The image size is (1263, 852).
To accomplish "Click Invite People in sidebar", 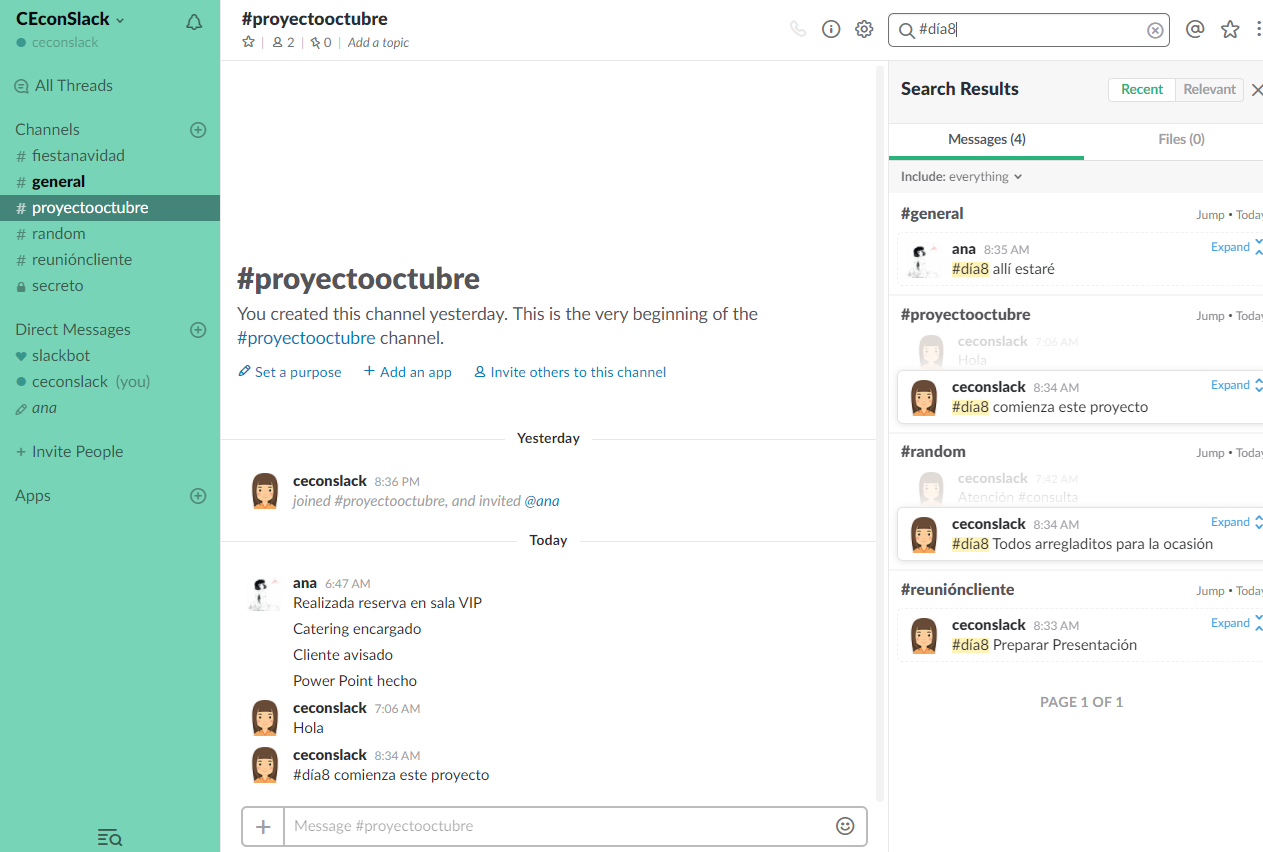I will [69, 452].
